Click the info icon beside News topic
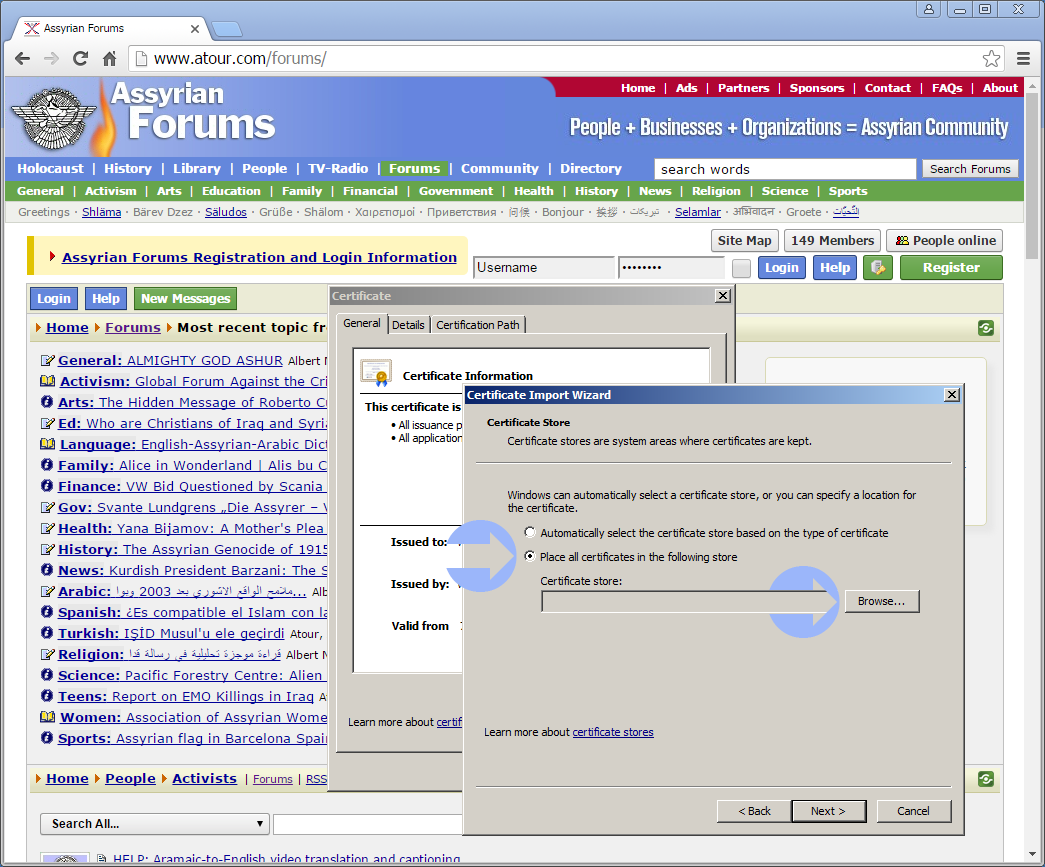 tap(47, 570)
